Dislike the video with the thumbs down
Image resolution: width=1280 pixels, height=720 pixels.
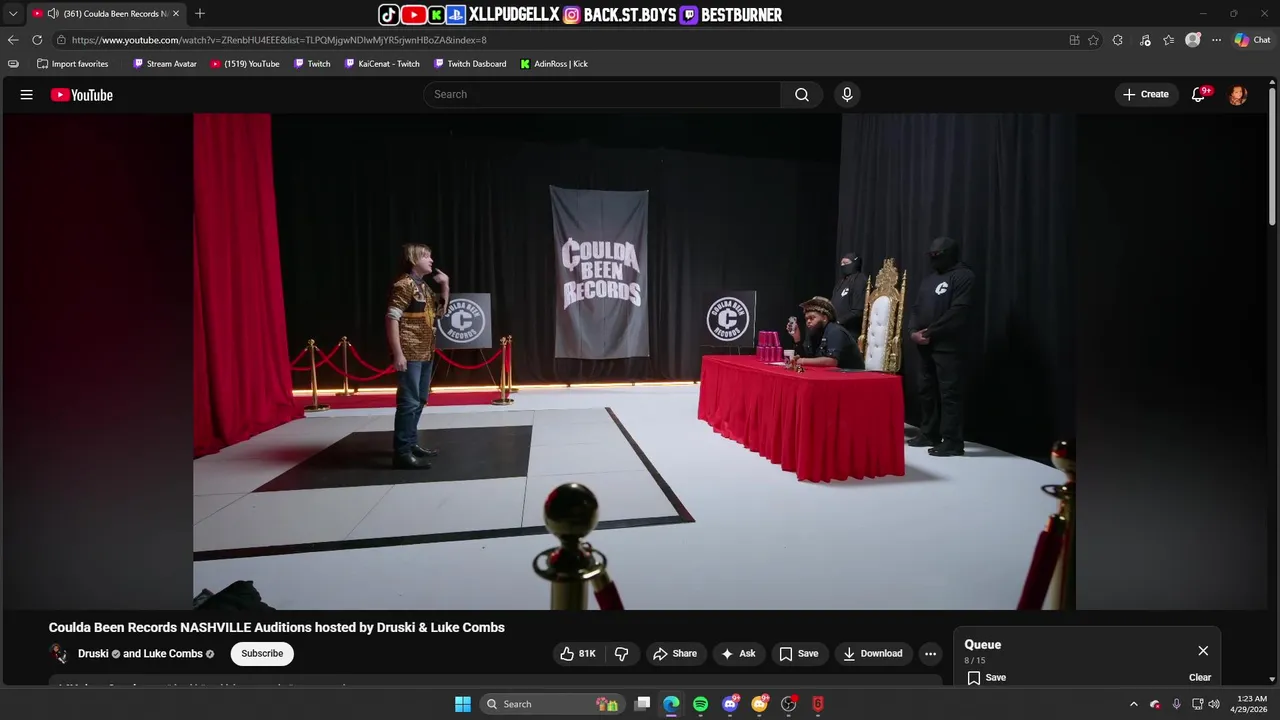[621, 654]
